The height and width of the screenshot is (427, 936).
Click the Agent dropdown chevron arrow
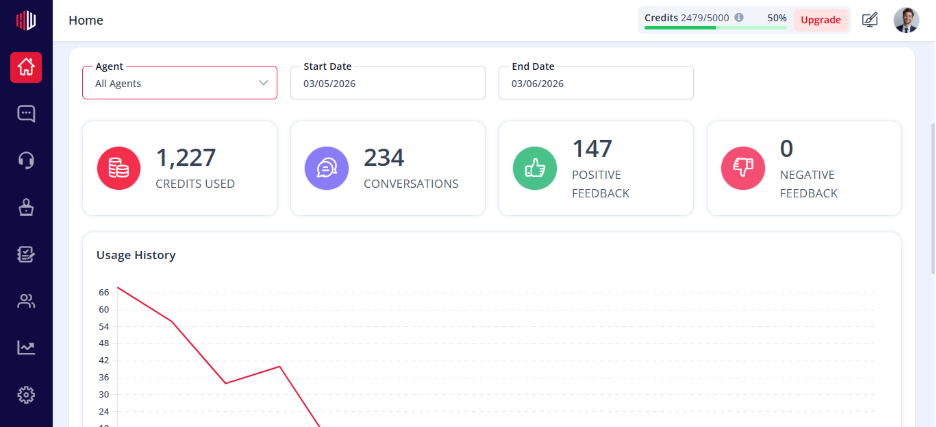click(263, 83)
